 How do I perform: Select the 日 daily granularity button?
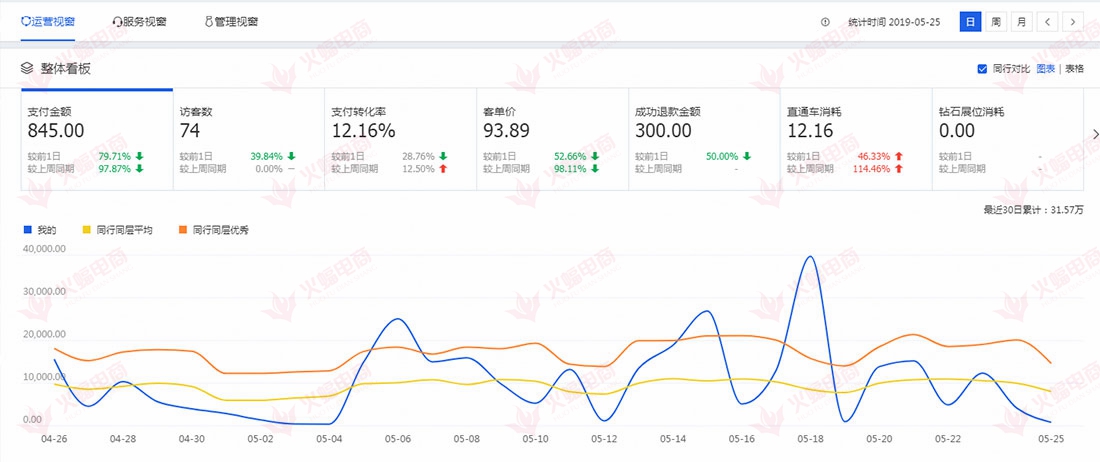pyautogui.click(x=970, y=21)
